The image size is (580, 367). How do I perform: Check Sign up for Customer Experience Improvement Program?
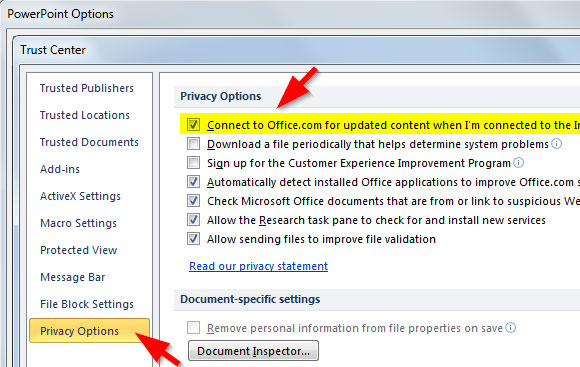click(193, 163)
